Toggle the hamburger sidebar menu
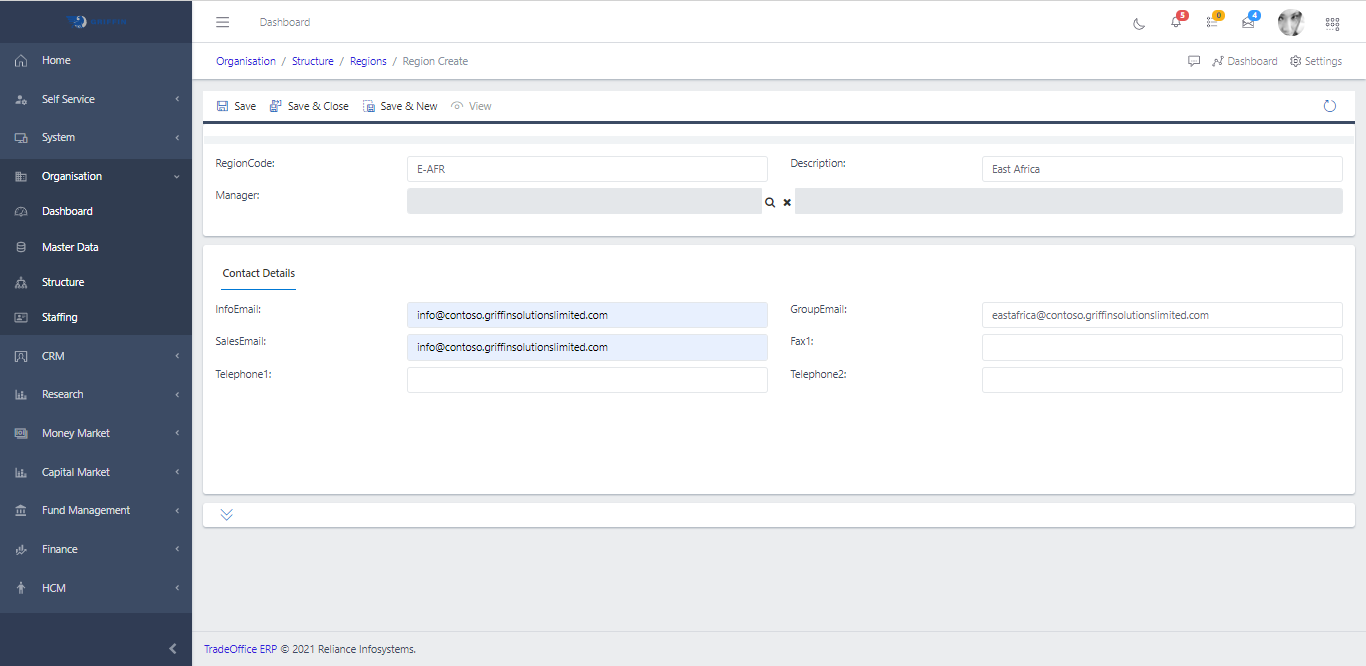Screen dimensions: 1366x666 223,22
